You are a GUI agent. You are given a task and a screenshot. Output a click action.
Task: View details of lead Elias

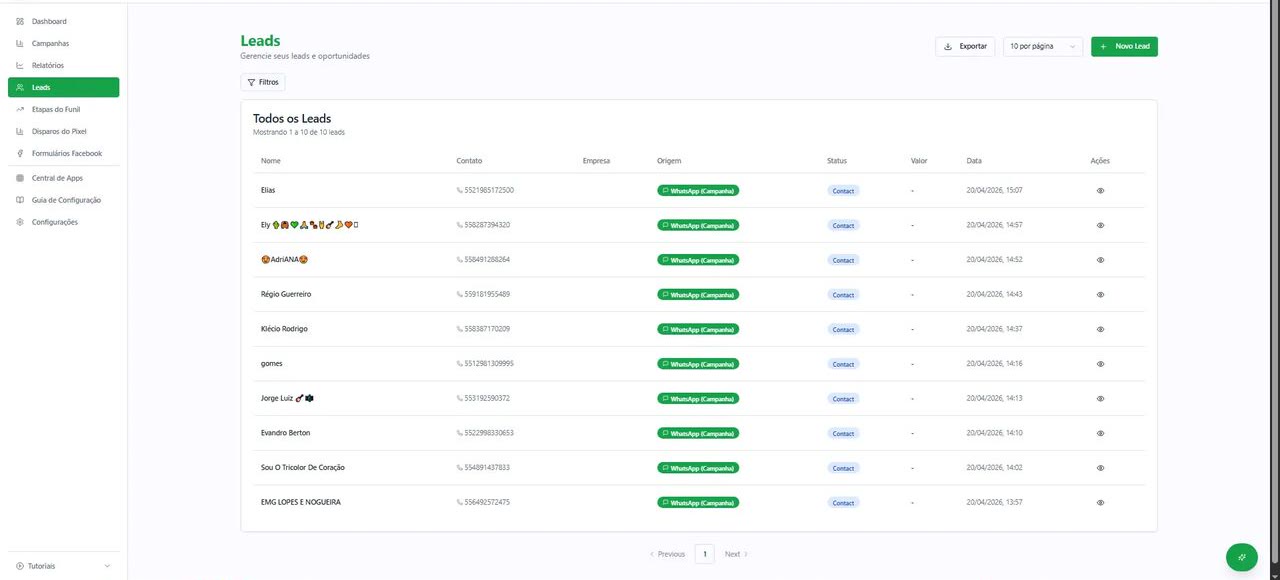click(1100, 190)
